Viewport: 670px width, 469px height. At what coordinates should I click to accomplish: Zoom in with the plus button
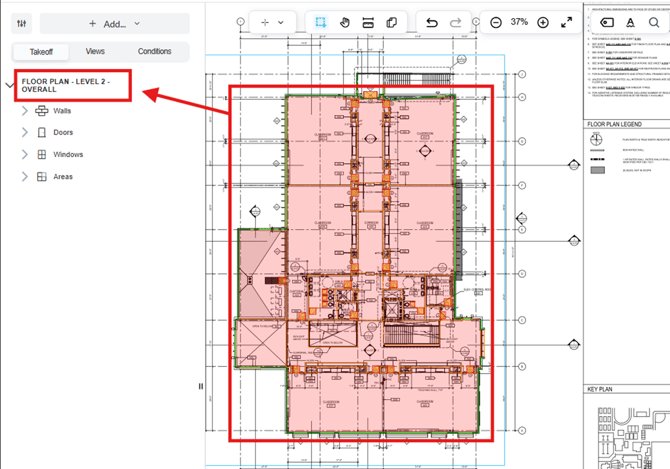click(x=543, y=22)
